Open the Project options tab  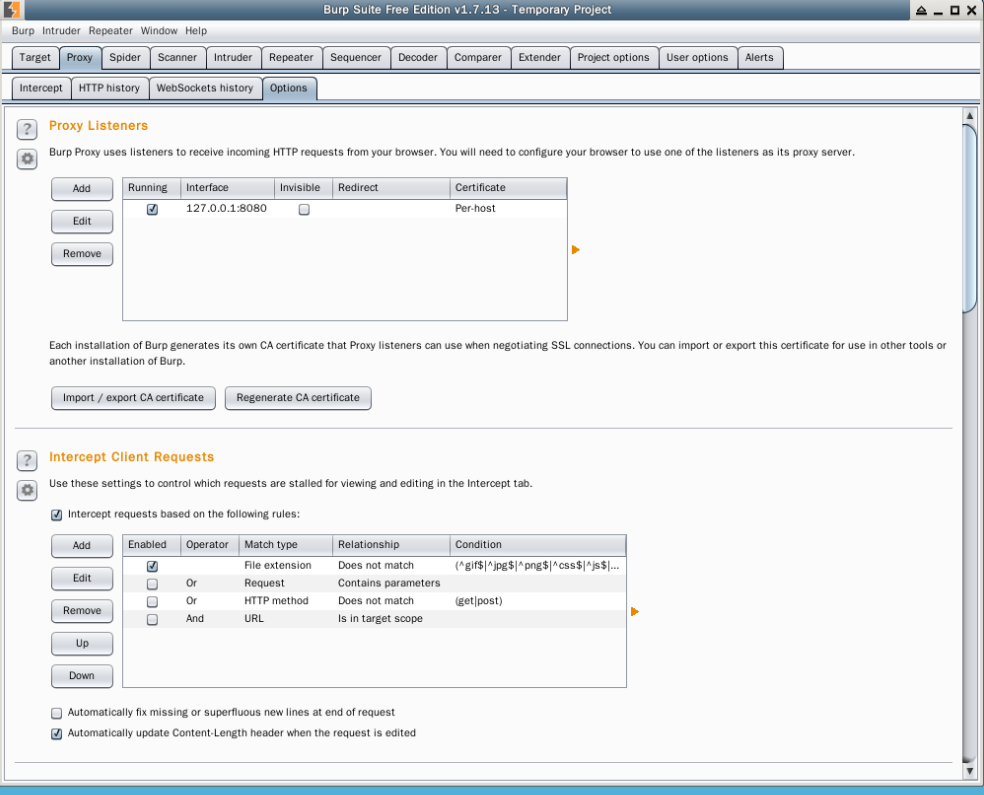614,58
